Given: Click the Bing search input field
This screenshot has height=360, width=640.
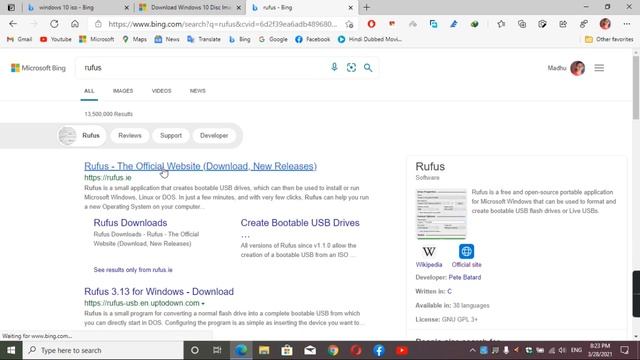Looking at the screenshot, I should 204,68.
